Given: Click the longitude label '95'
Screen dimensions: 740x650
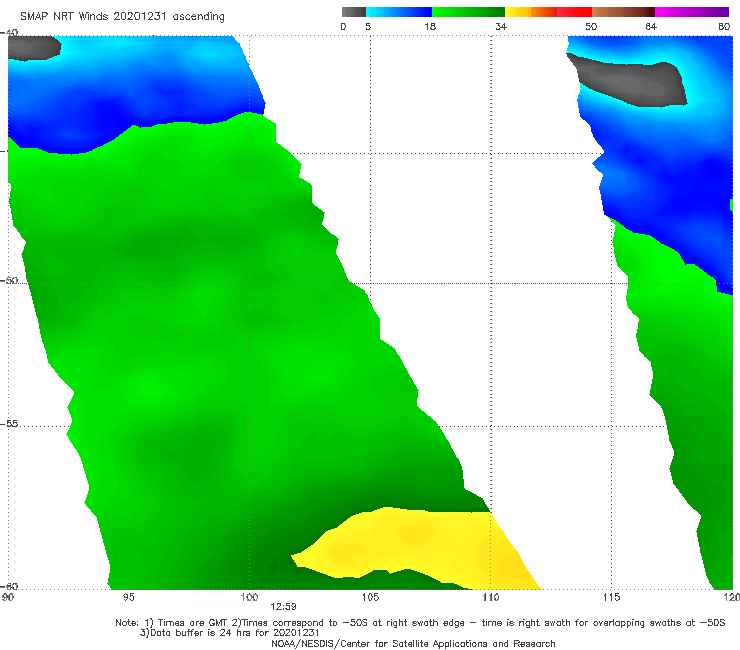Looking at the screenshot, I should pos(128,598).
